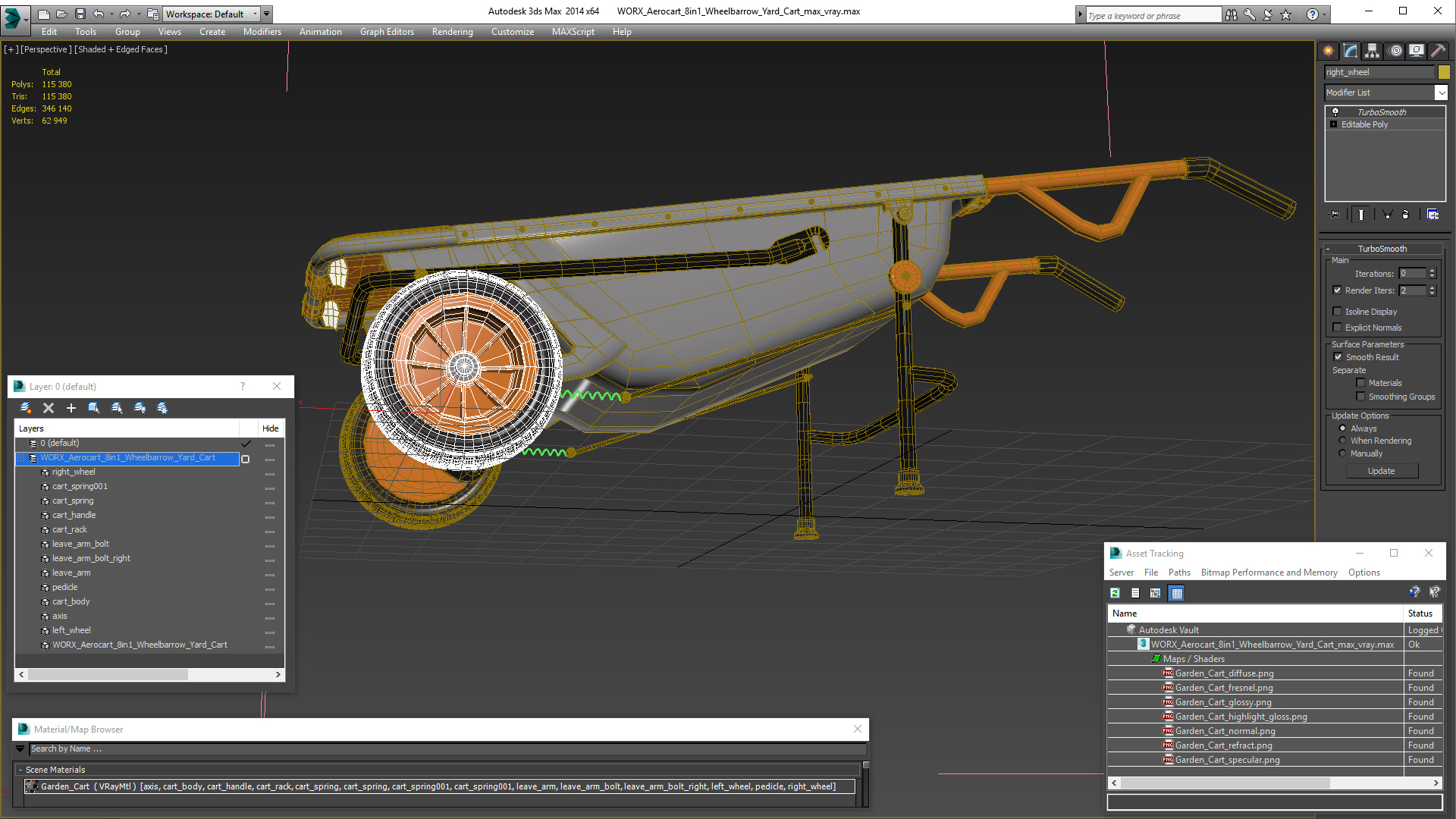The width and height of the screenshot is (1456, 819).
Task: Click the Pin Stack icon under modifier stack
Action: (x=1335, y=215)
